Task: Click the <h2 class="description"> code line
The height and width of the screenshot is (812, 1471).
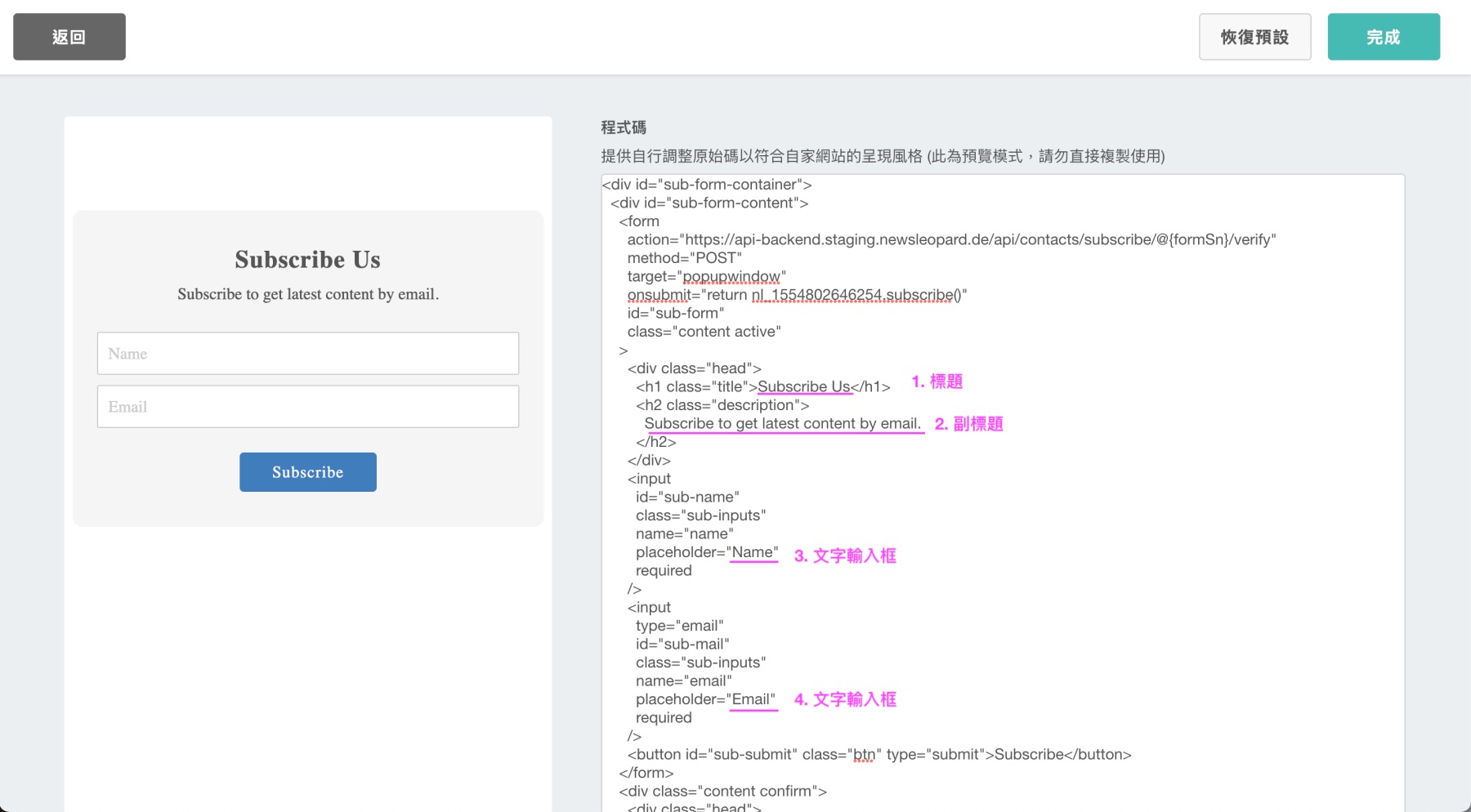Action: pos(722,405)
